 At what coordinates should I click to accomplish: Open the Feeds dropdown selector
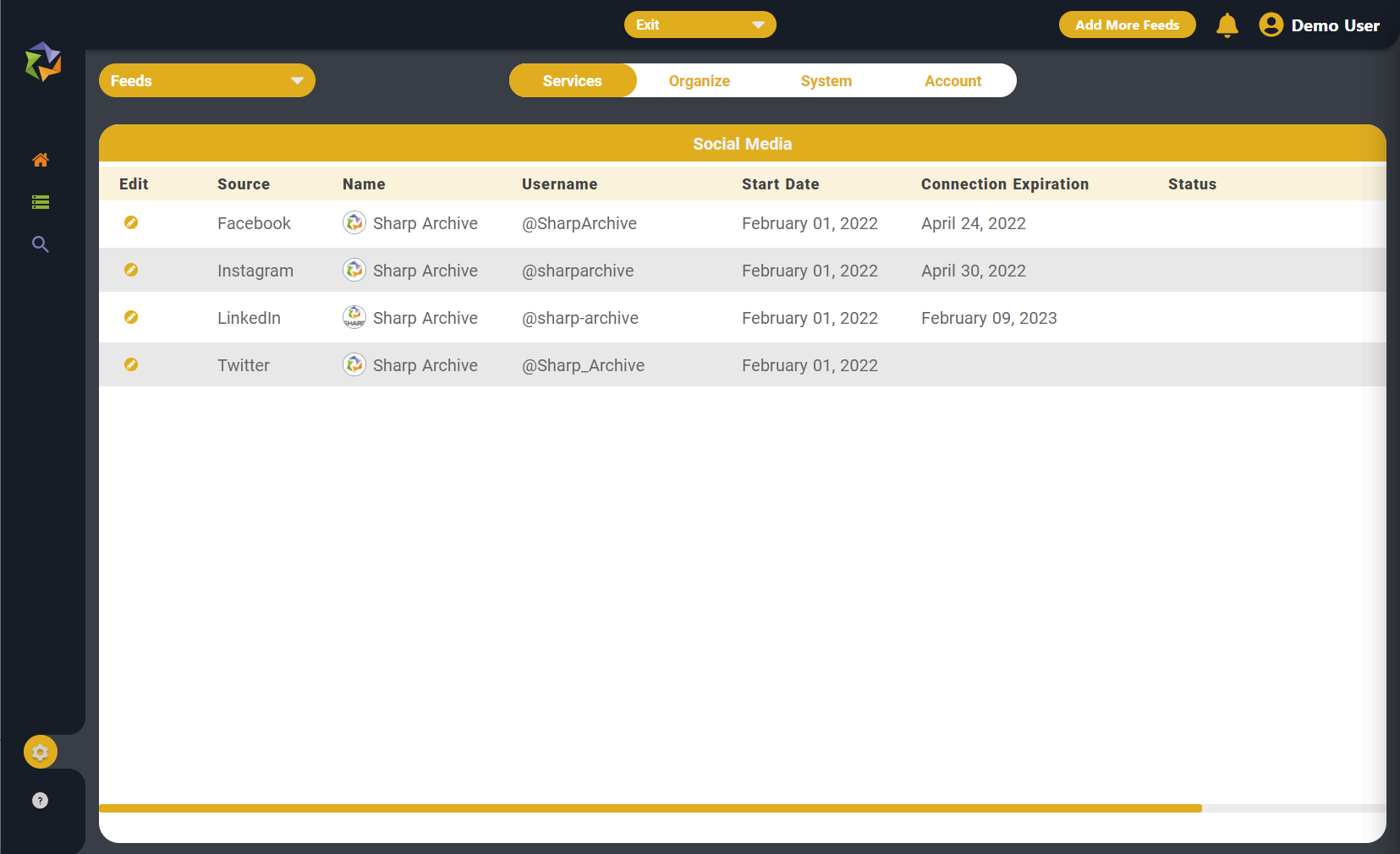coord(206,80)
